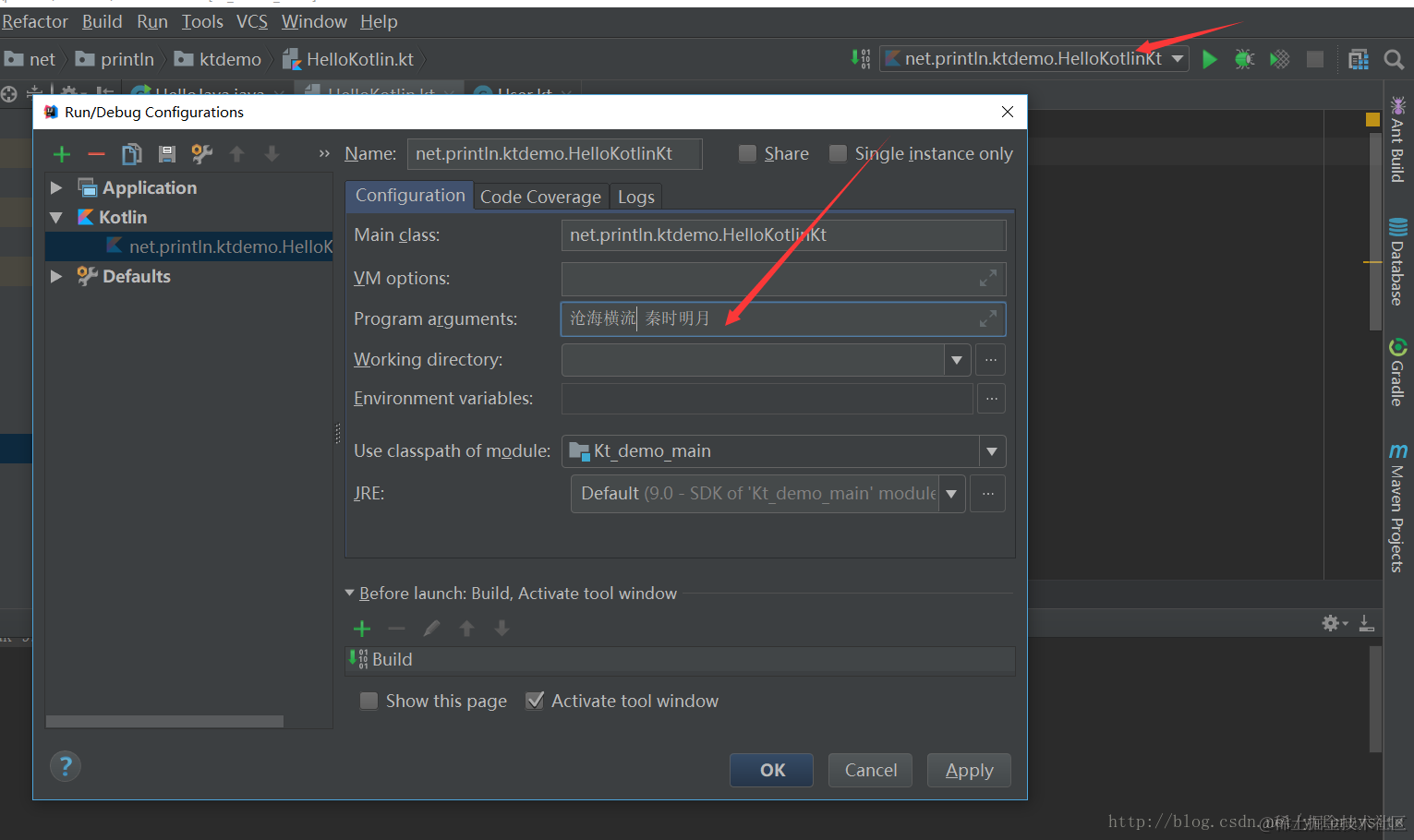
Task: Open the Refactor menu
Action: [35, 21]
